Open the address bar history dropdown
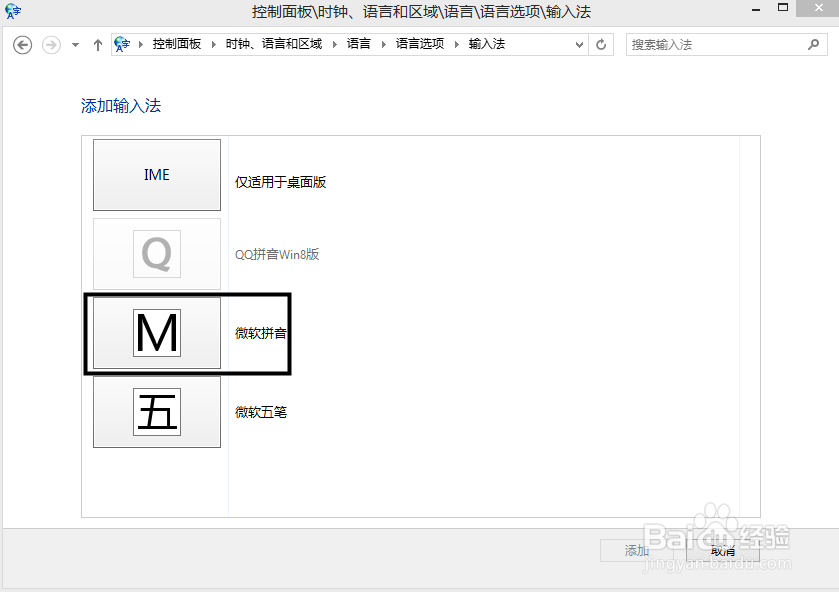This screenshot has width=839, height=592. tap(577, 44)
